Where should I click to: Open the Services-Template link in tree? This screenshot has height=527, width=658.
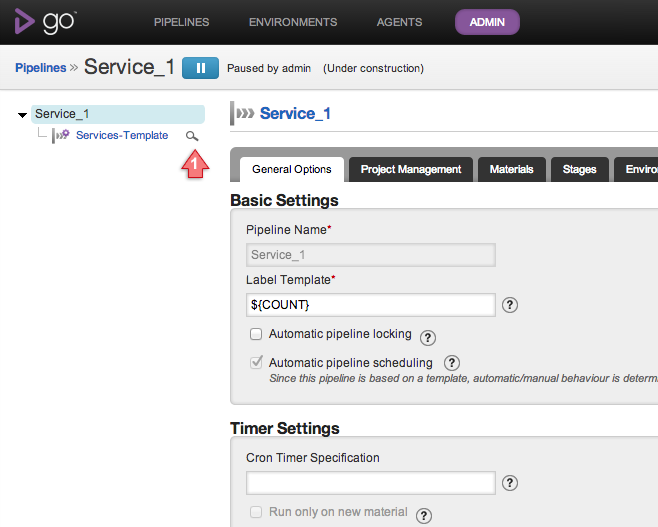tap(122, 135)
